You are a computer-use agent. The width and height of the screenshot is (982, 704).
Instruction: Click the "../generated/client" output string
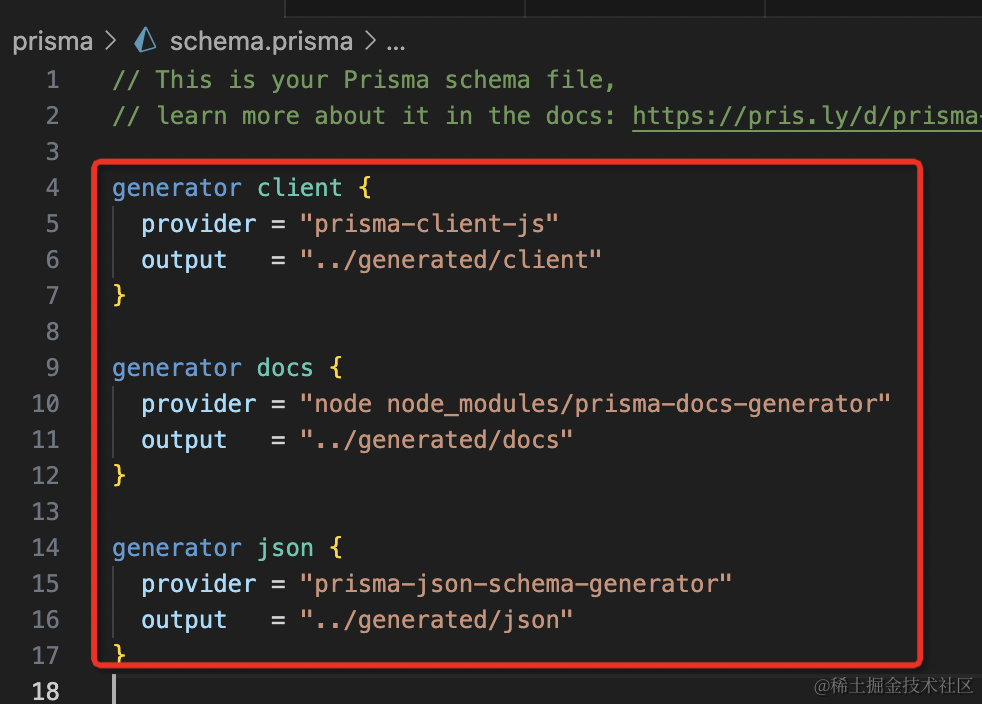click(x=451, y=259)
